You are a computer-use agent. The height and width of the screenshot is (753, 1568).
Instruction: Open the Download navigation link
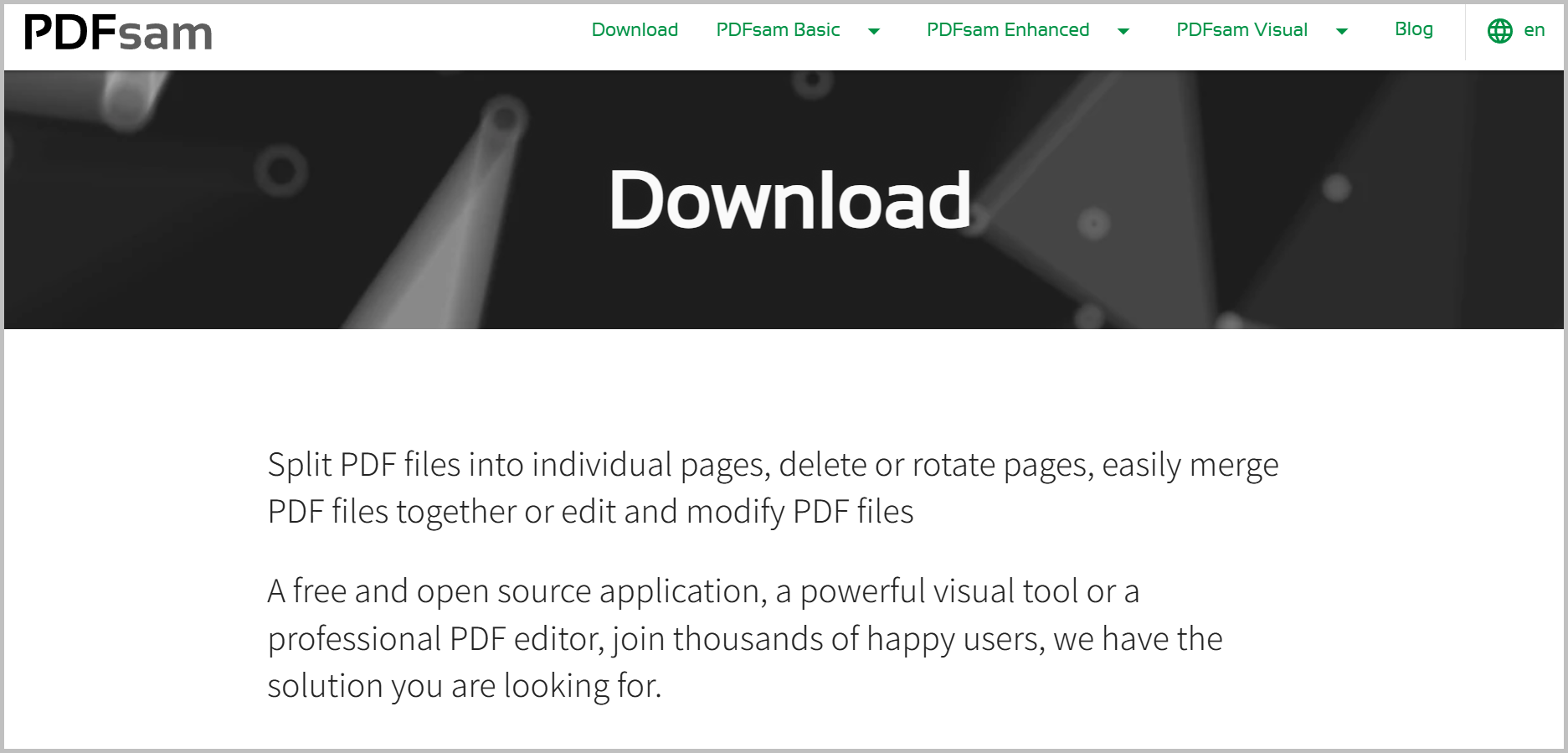point(635,30)
